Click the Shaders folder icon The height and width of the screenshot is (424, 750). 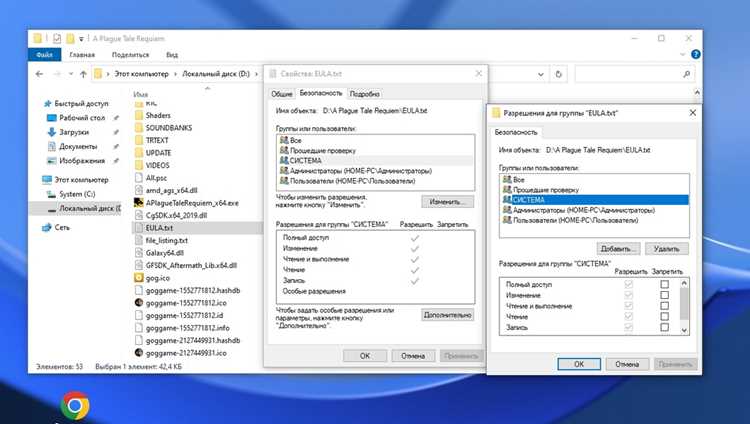[139, 115]
